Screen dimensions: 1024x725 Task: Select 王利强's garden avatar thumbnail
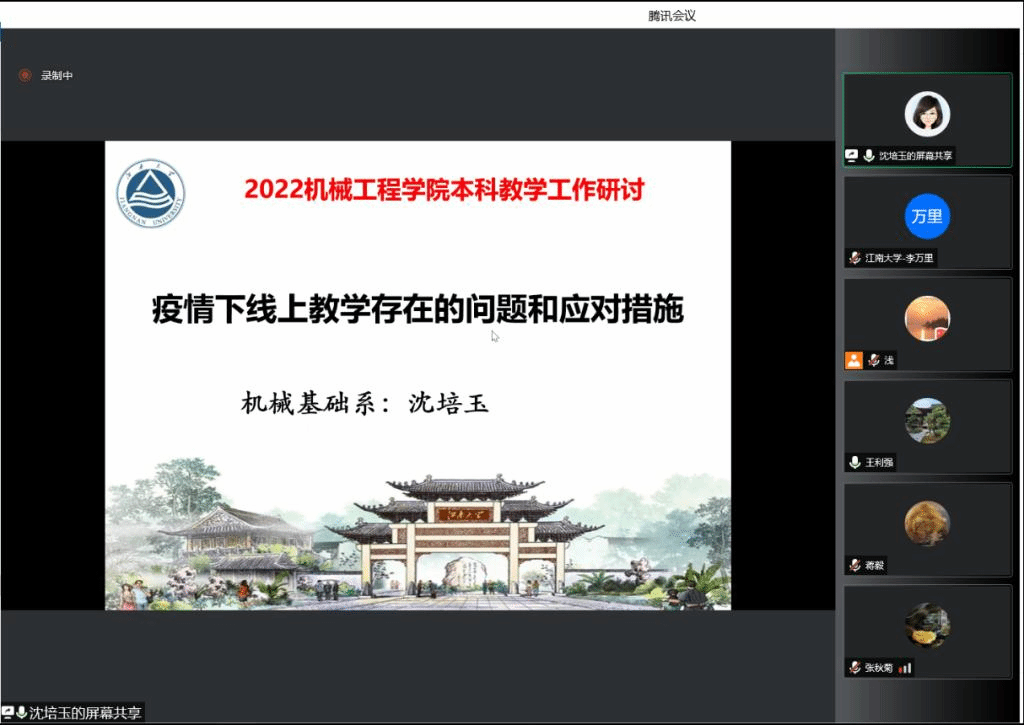927,420
